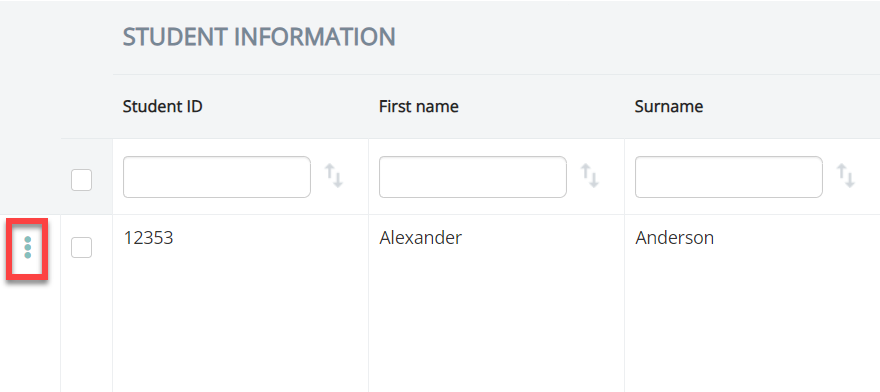Tick the checkbox for student 12353
Image resolution: width=880 pixels, height=392 pixels.
tap(81, 248)
